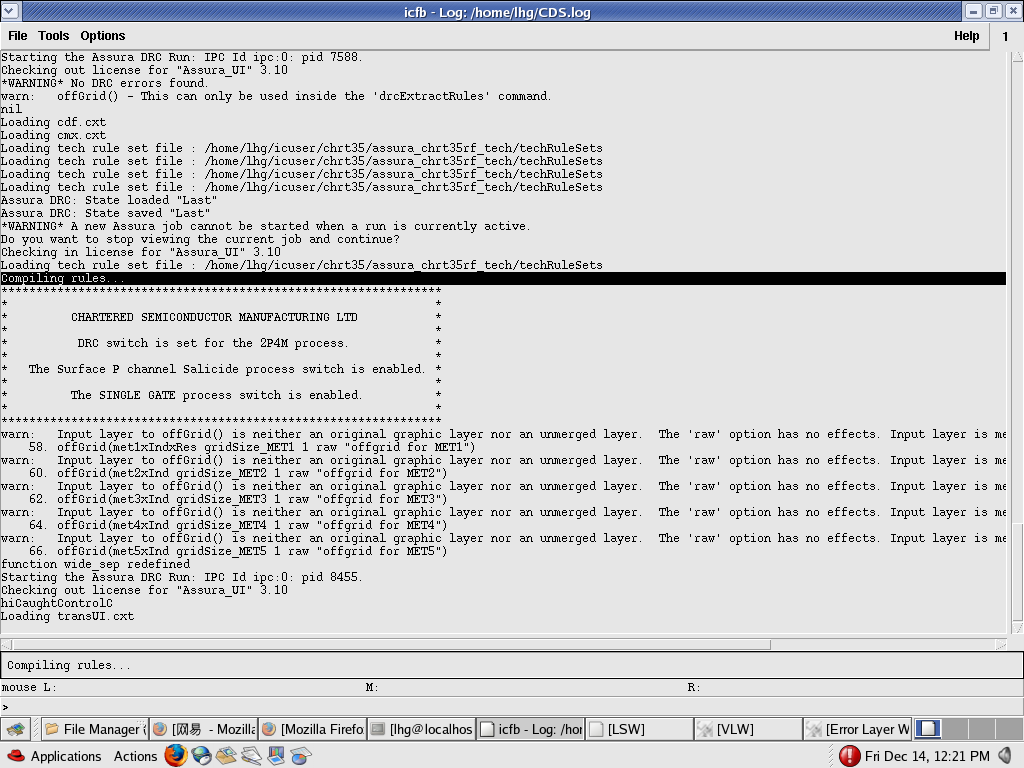Switch to [Mozilla Firefox] taskbar window
Viewport: 1024px width, 768px height.
(313, 729)
